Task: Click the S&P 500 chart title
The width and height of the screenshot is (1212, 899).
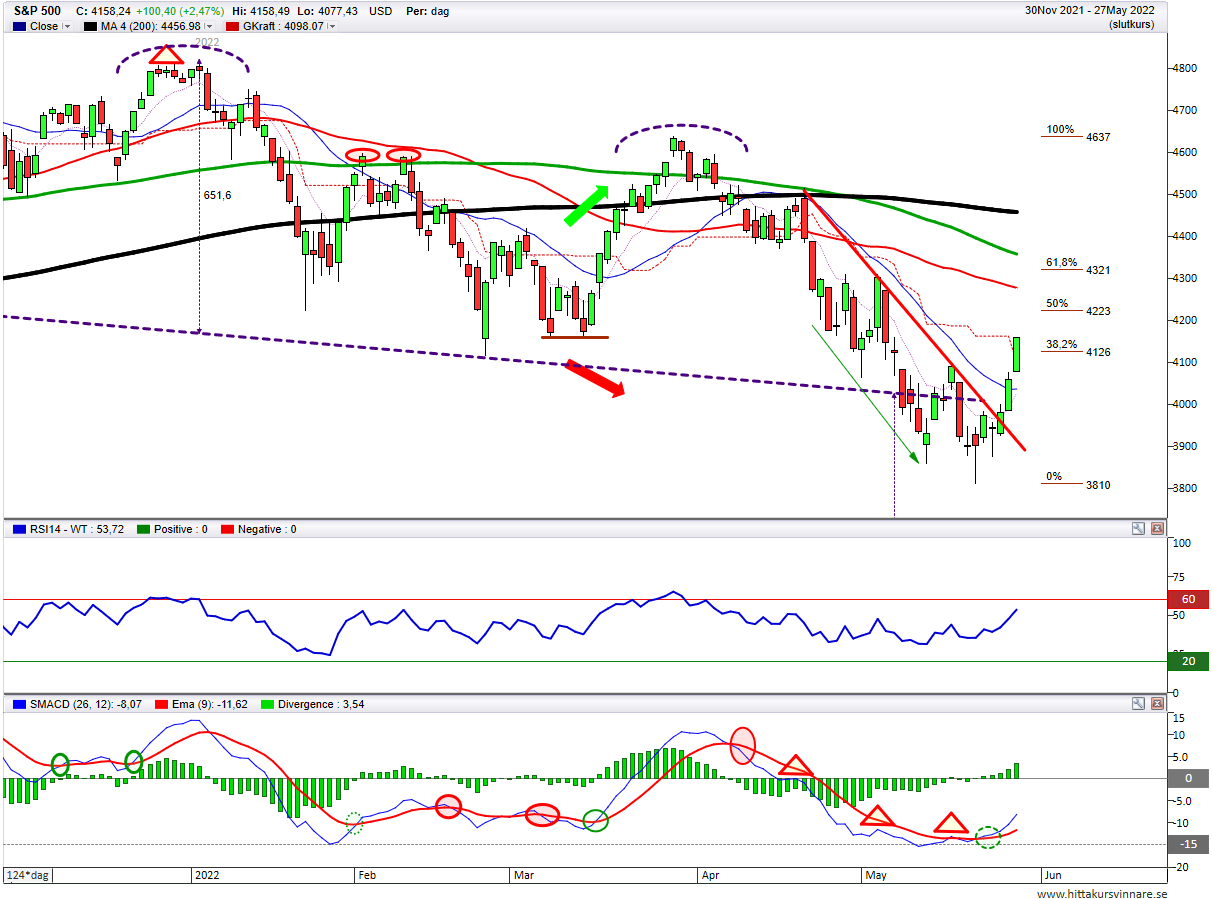Action: 35,11
